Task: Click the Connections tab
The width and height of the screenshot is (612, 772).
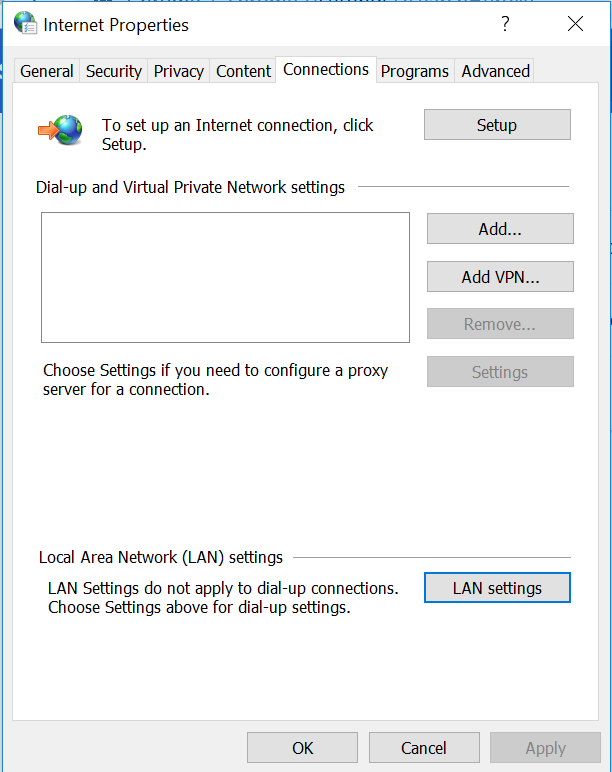Action: (326, 69)
